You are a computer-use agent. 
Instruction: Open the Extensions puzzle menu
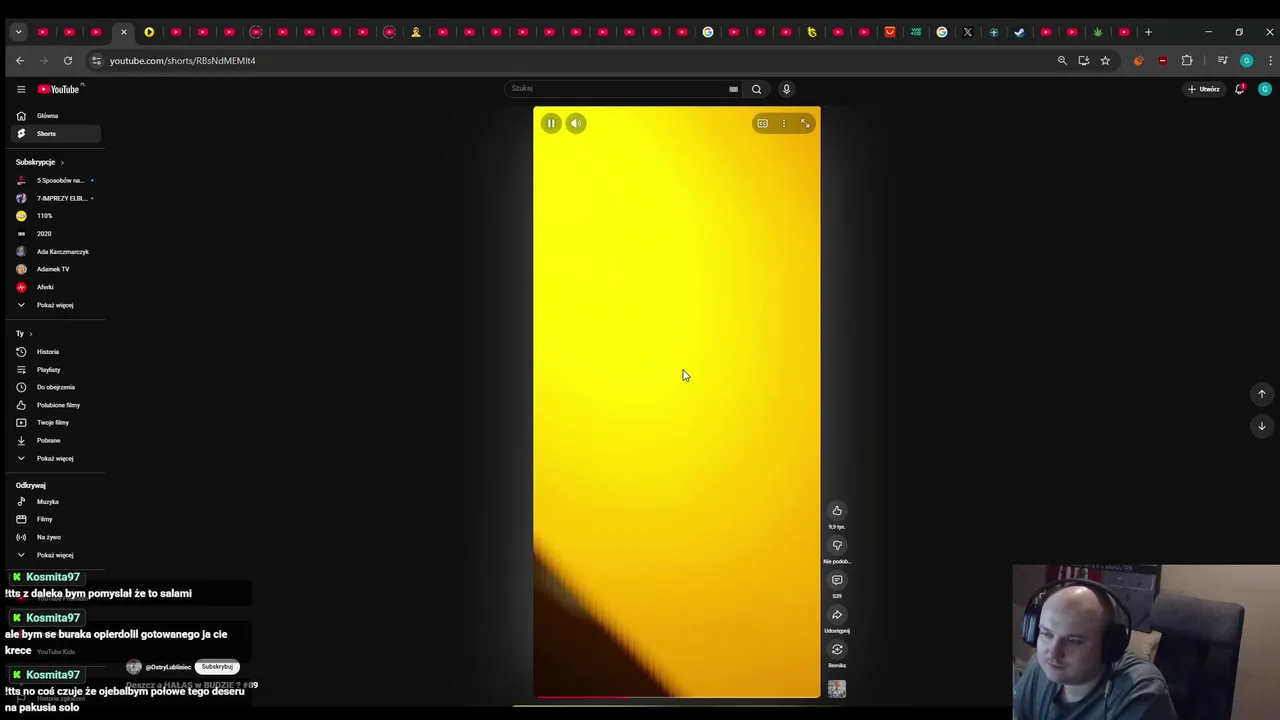[1187, 61]
